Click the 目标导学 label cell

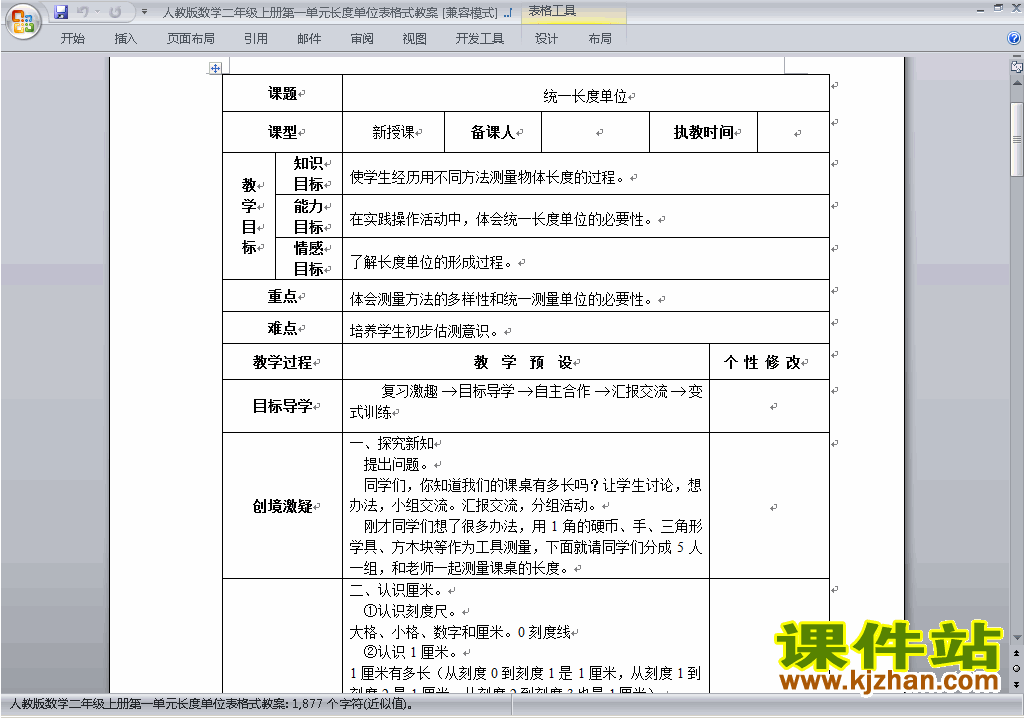coord(282,406)
